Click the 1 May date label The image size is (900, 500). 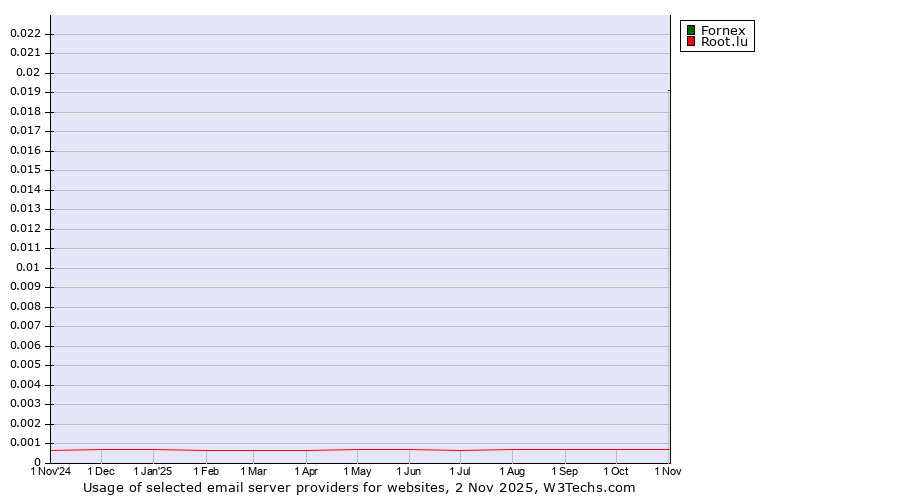pos(357,471)
